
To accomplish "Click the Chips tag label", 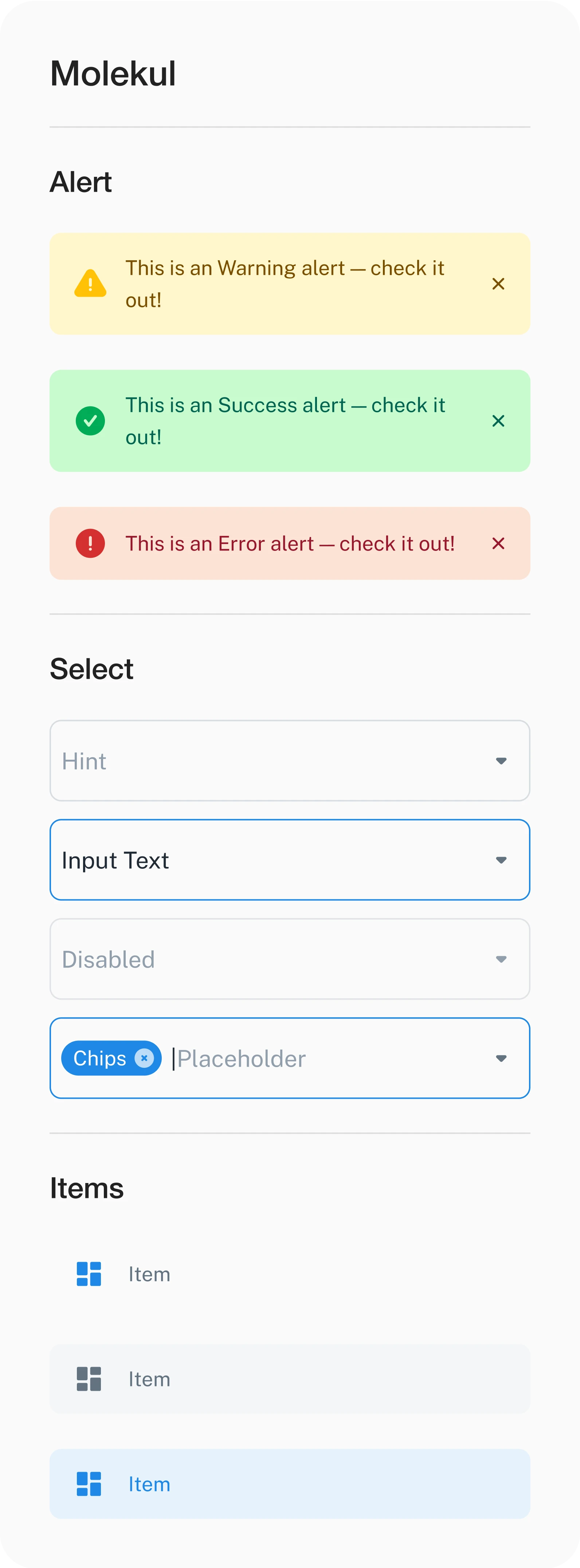I will point(100,1058).
